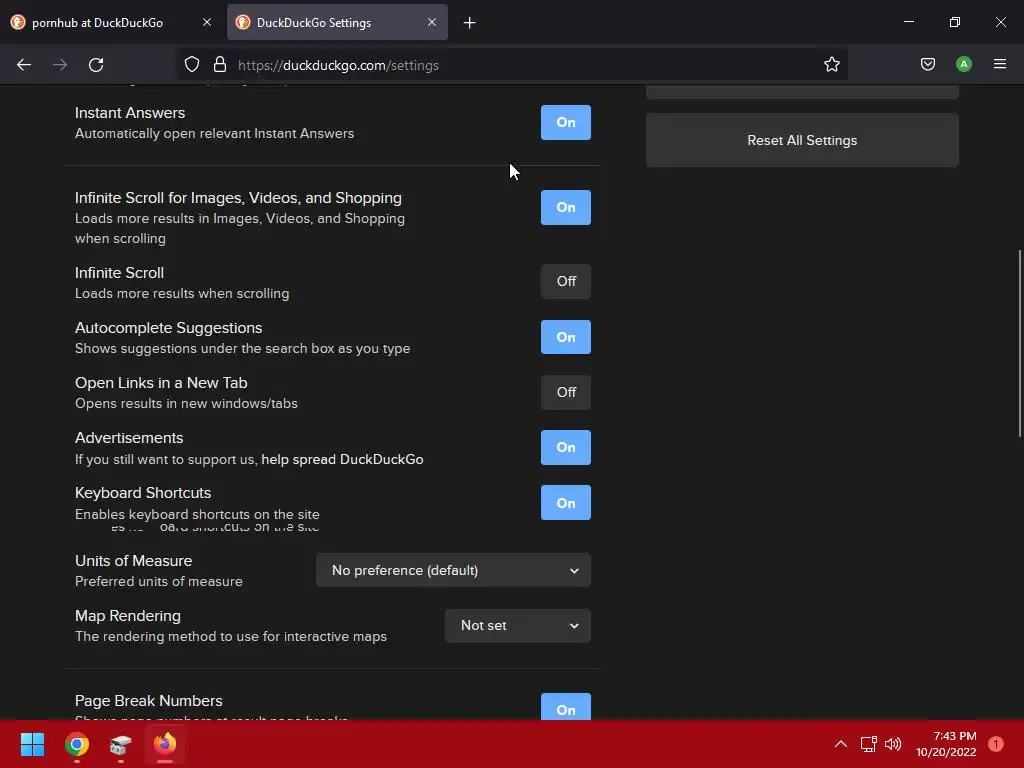The width and height of the screenshot is (1024, 768).
Task: Toggle Page Break Numbers setting
Action: 566,707
